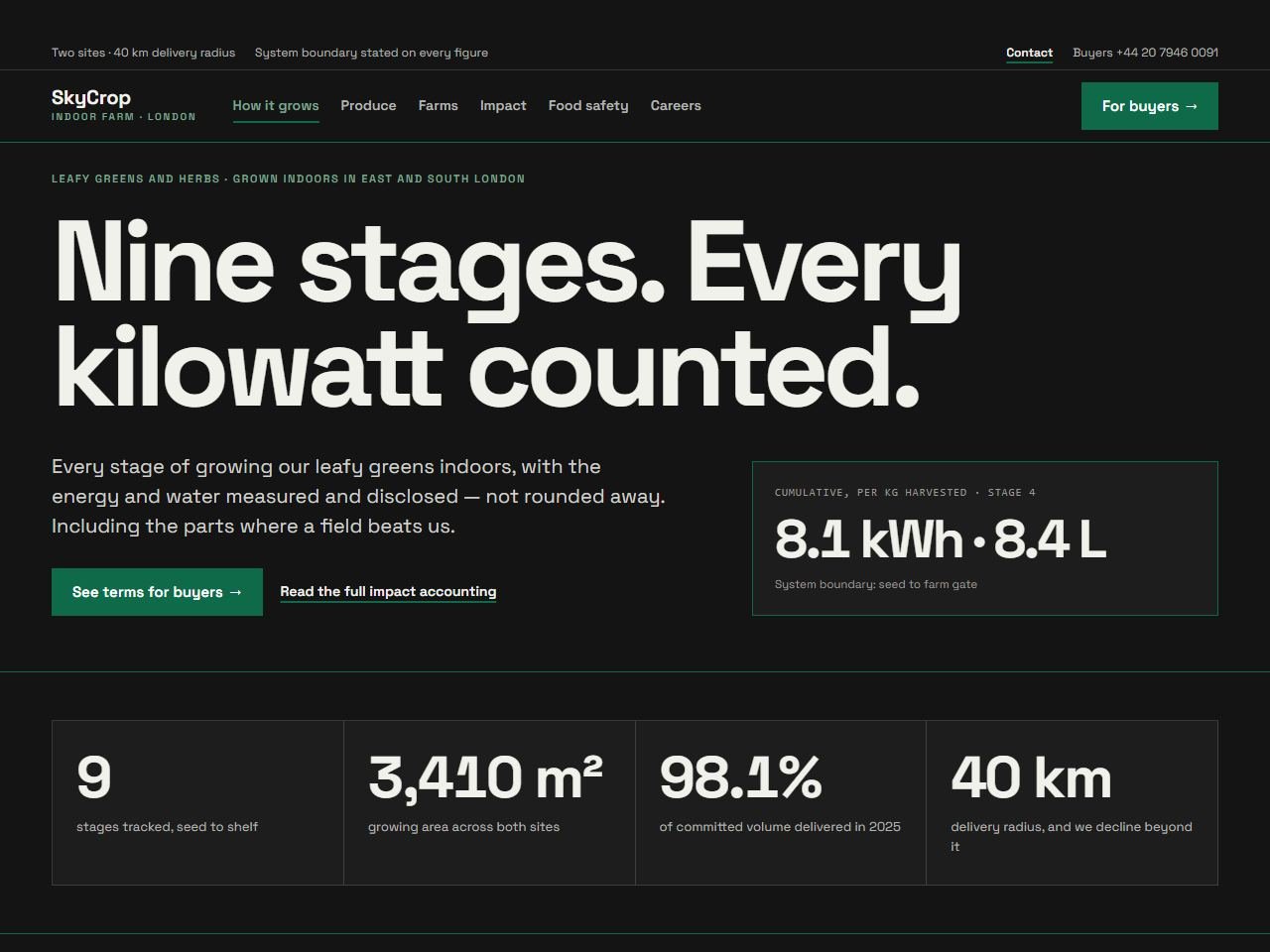Open Careers from the navigation
This screenshot has width=1270, height=952.
pyautogui.click(x=676, y=106)
